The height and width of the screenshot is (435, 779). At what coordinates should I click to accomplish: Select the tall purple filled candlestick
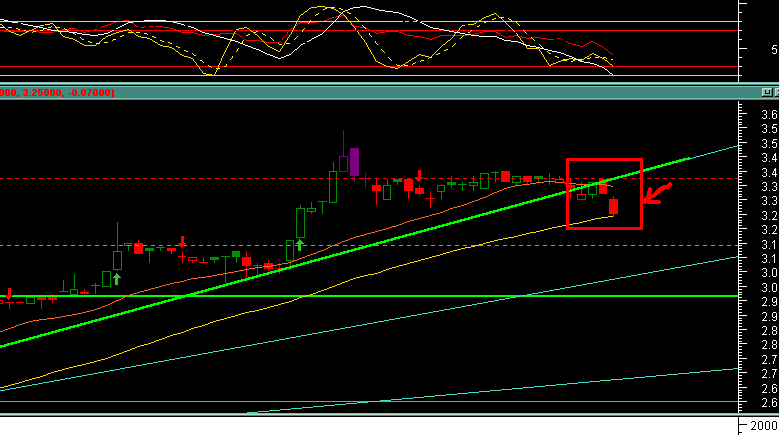click(354, 162)
